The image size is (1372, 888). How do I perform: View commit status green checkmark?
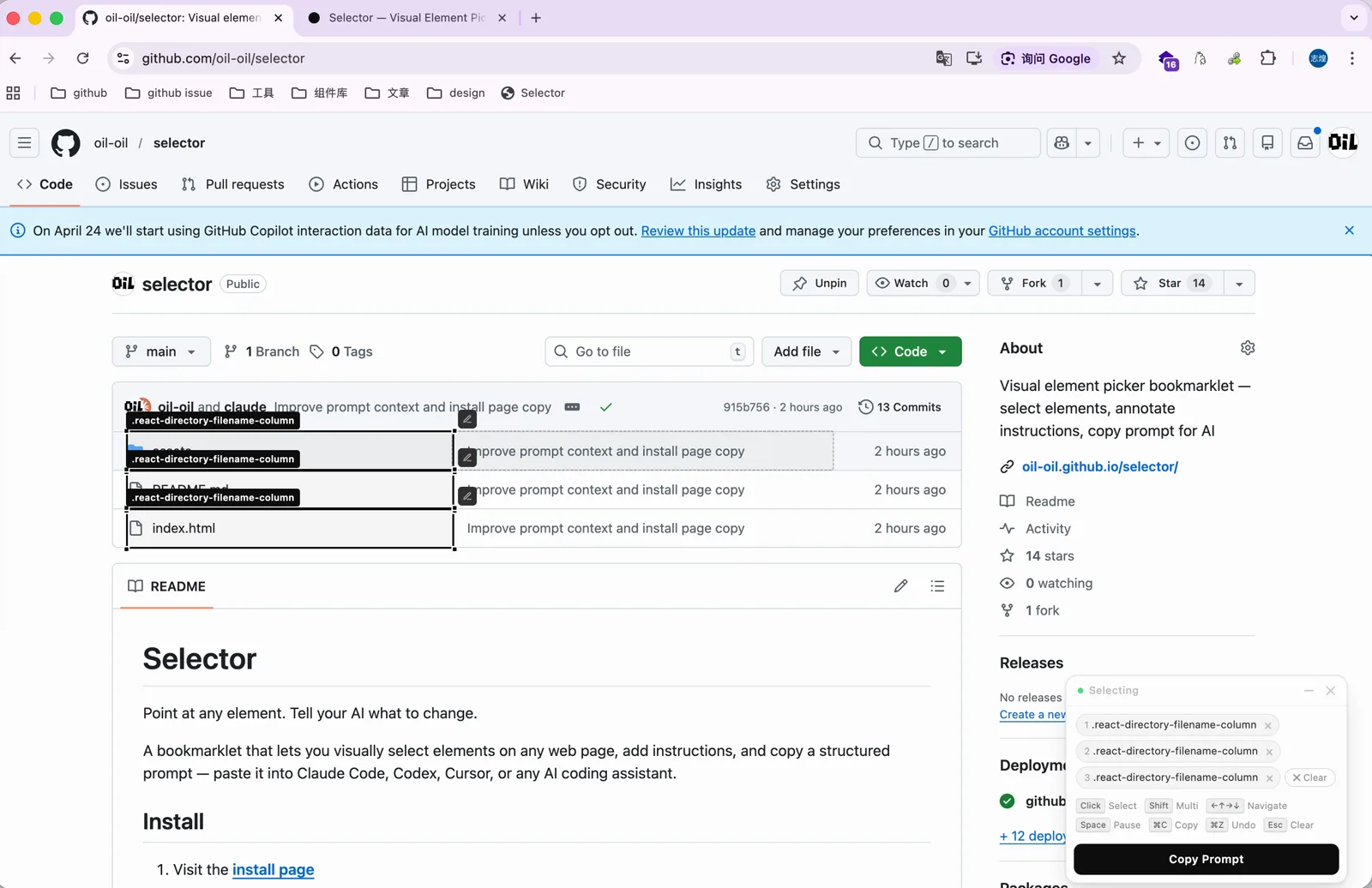pyautogui.click(x=606, y=407)
